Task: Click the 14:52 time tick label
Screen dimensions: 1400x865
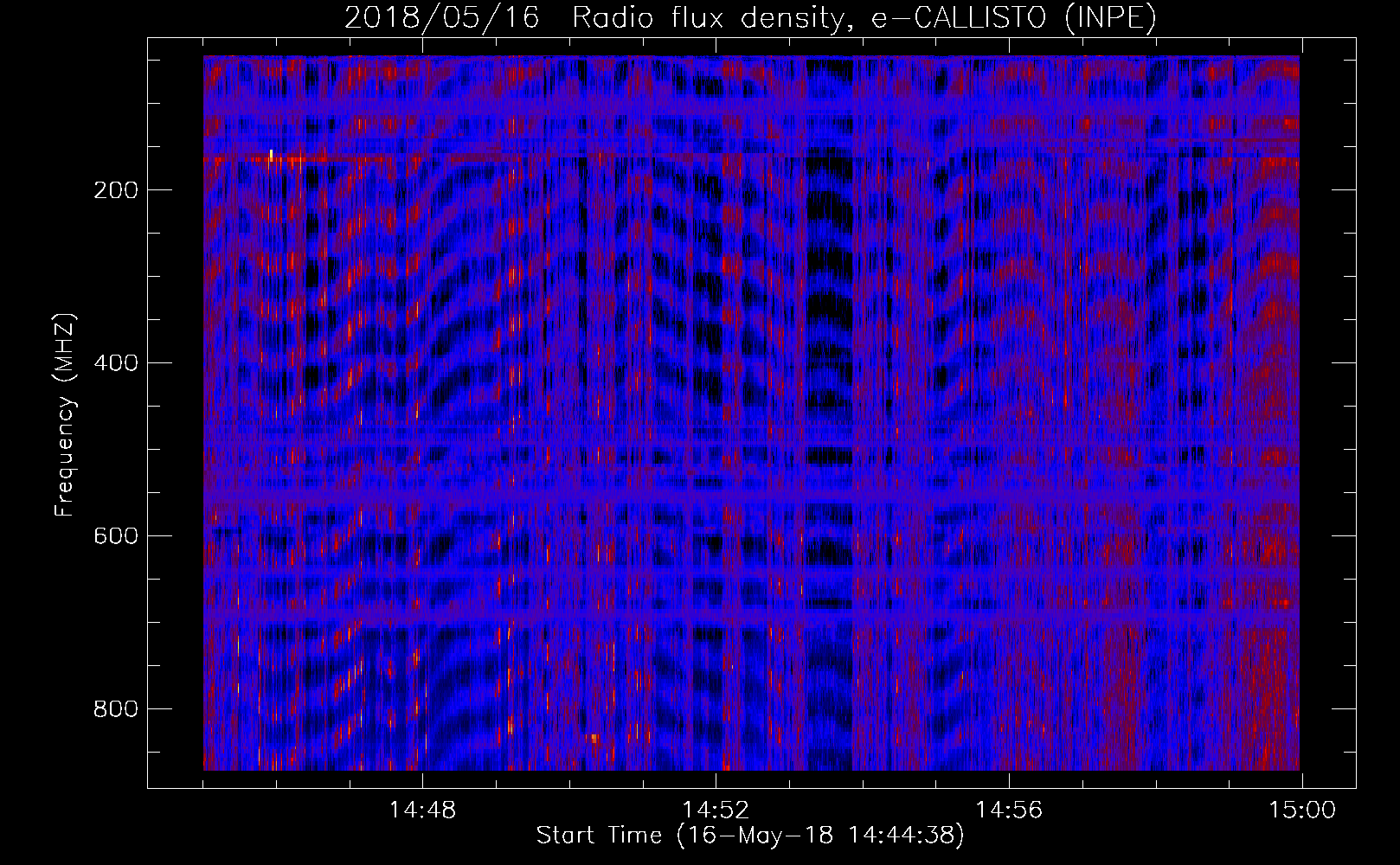Action: (716, 811)
